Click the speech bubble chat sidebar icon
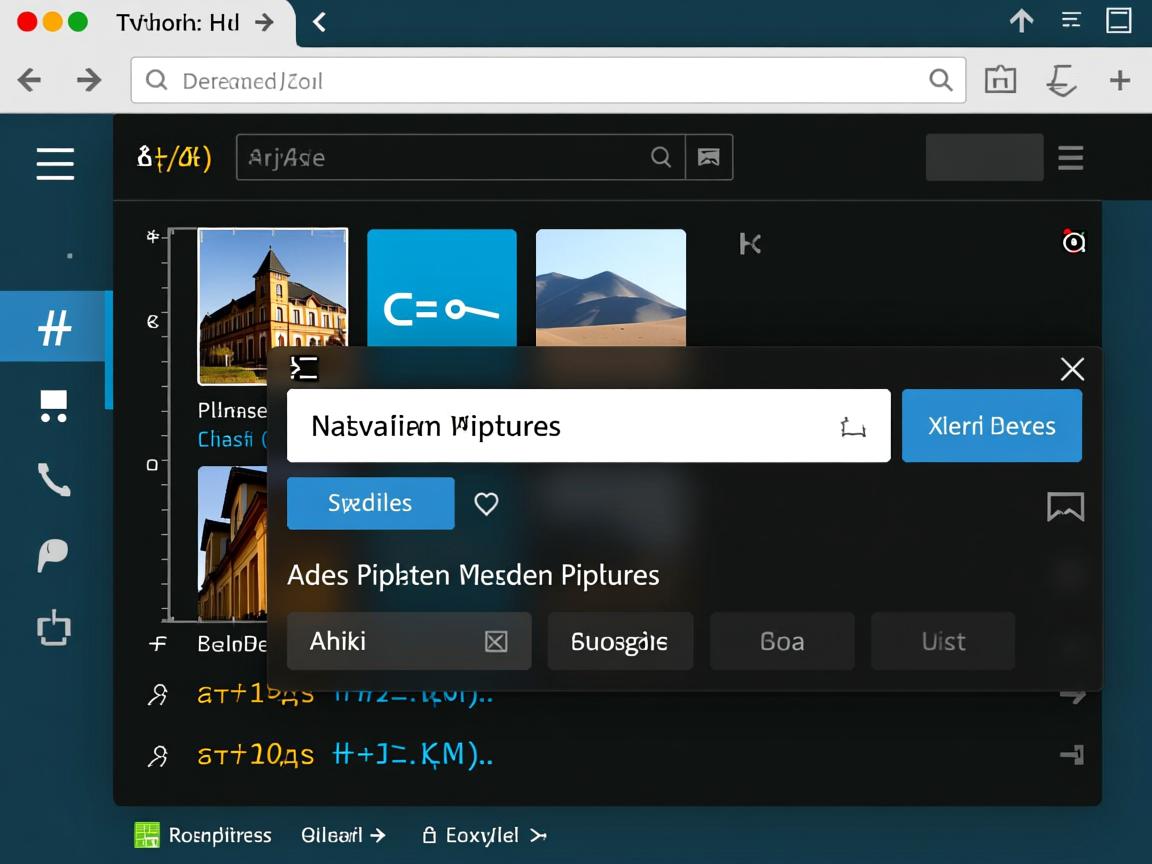This screenshot has width=1152, height=864. (52, 554)
